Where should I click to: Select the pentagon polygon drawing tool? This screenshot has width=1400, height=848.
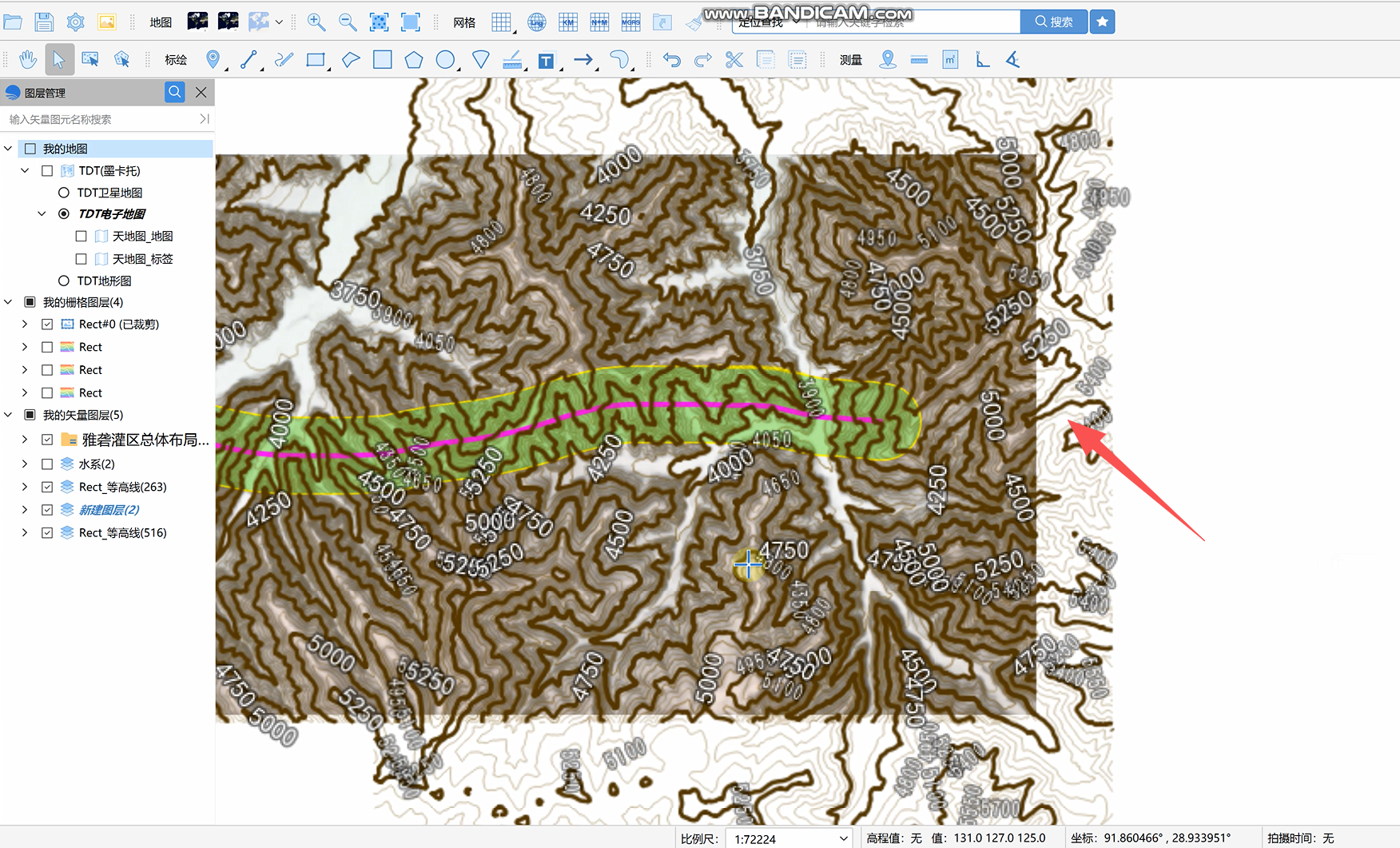(x=414, y=59)
